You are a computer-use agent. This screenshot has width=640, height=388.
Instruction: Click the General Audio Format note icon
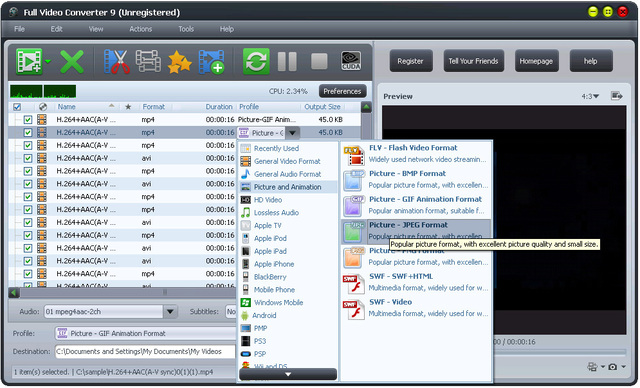tap(246, 174)
